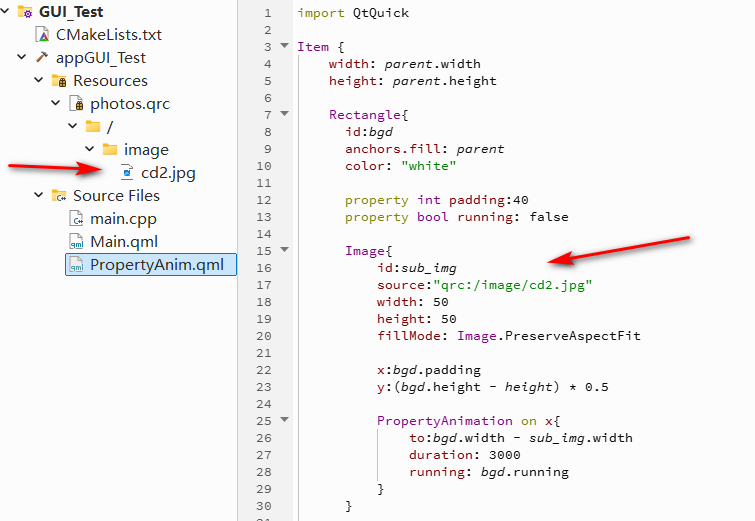This screenshot has width=755, height=521.
Task: Click the Resources locked folder icon
Action: pyautogui.click(x=59, y=80)
